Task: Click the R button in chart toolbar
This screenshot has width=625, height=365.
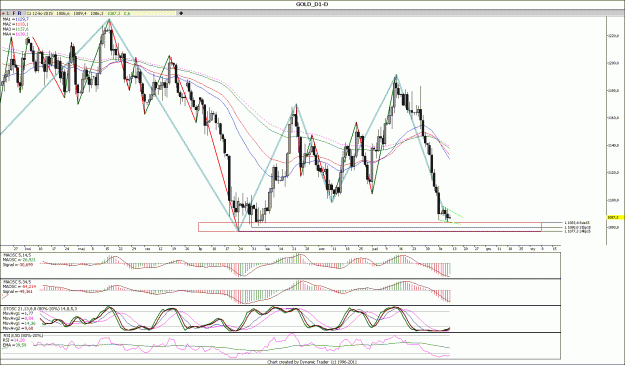Action: (20, 13)
